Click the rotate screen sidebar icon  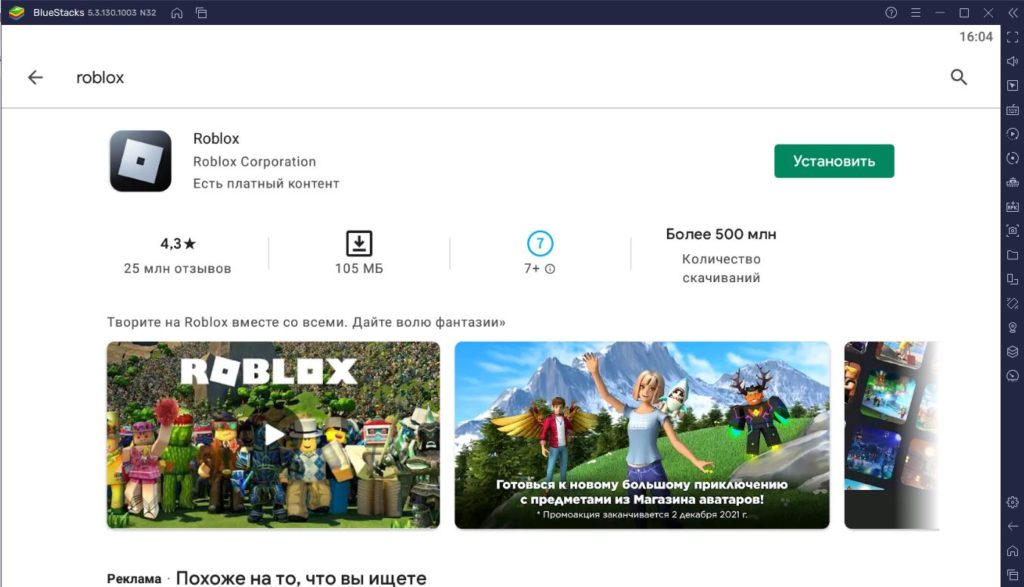(x=1012, y=279)
